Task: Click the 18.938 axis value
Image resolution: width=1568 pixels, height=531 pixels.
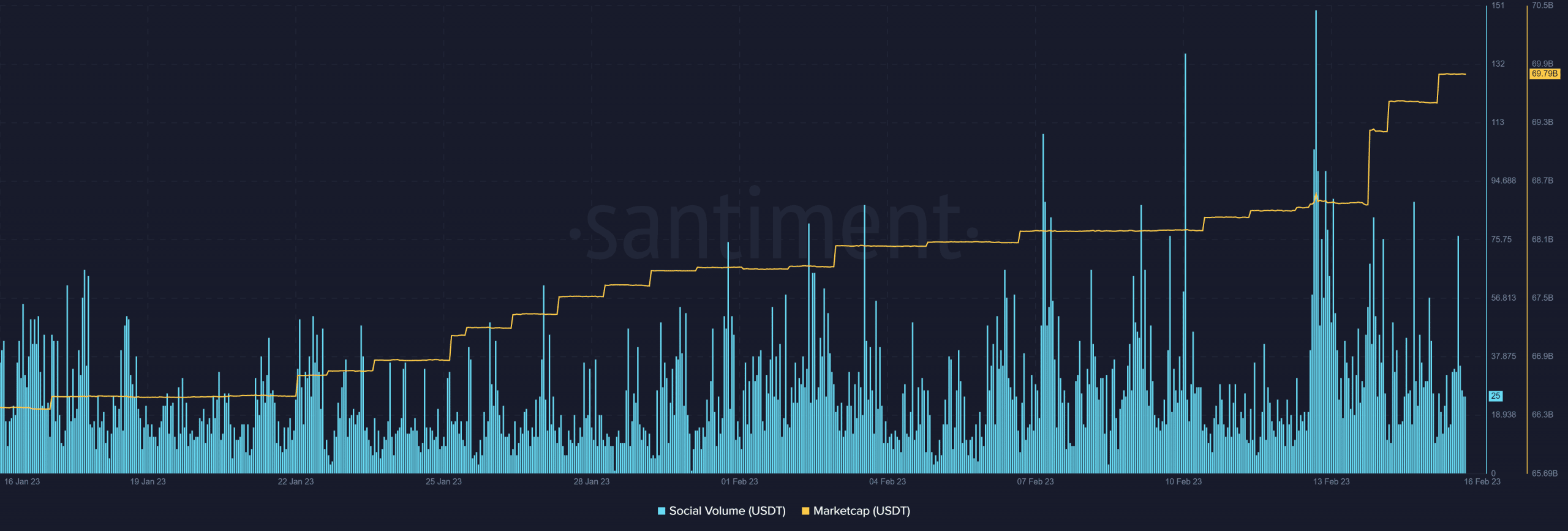Action: coord(1503,415)
